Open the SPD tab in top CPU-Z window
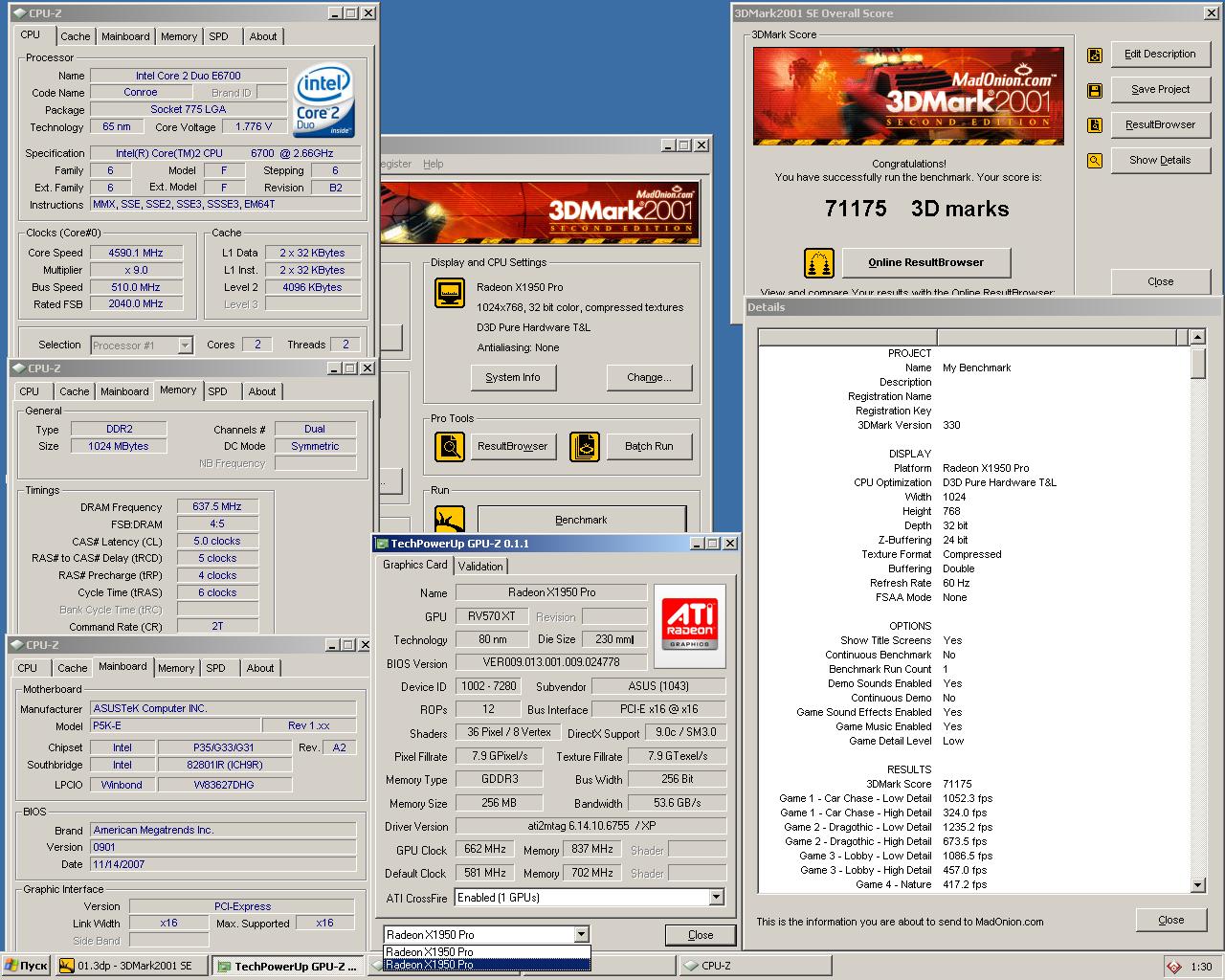 [x=219, y=36]
